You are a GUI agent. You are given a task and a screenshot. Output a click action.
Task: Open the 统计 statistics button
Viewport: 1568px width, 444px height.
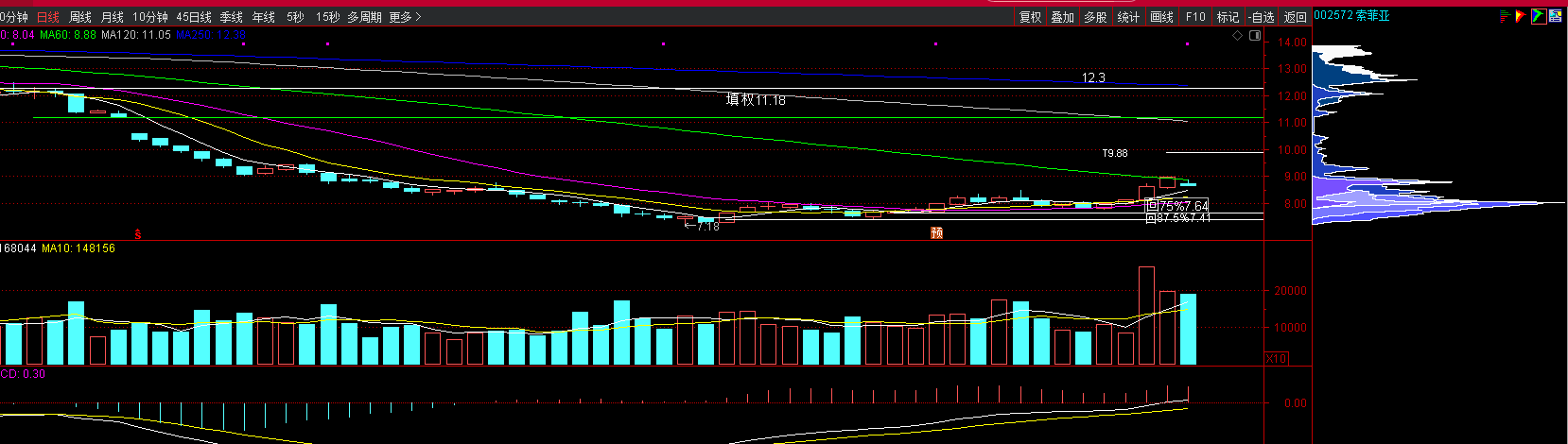pos(1128,17)
